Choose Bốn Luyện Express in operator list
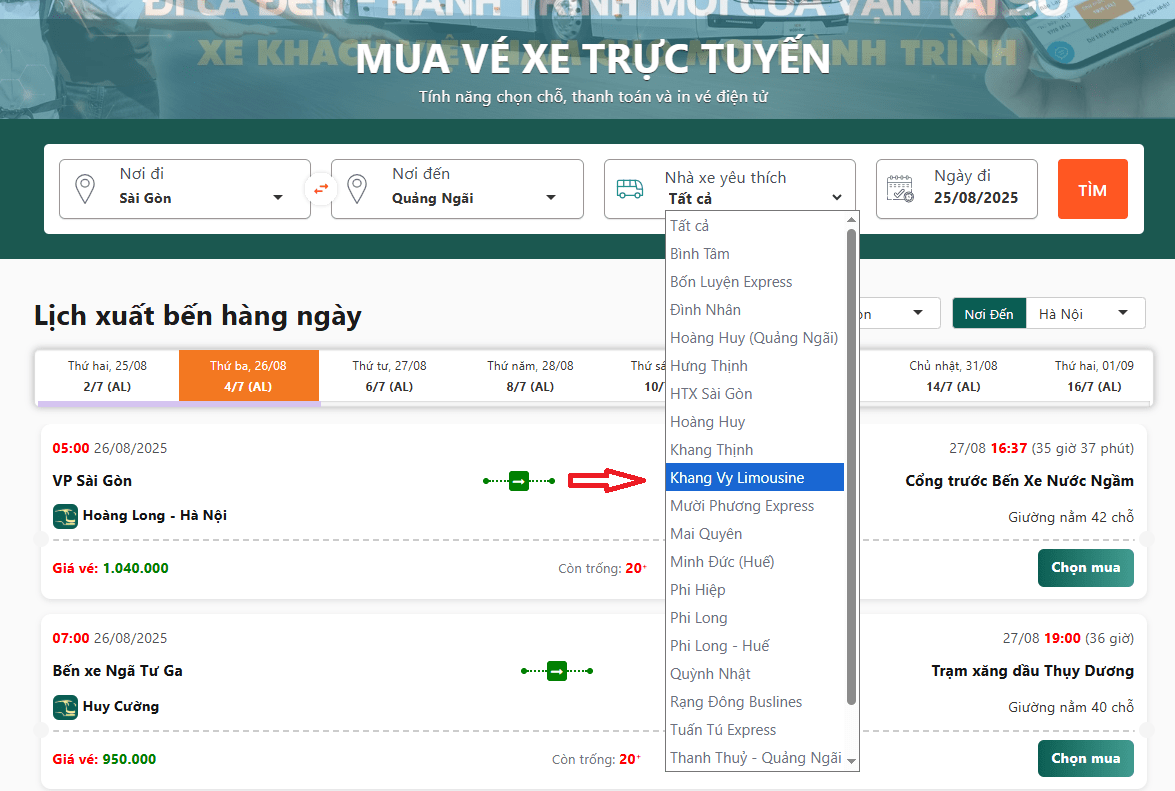This screenshot has height=791, width=1175. click(731, 282)
